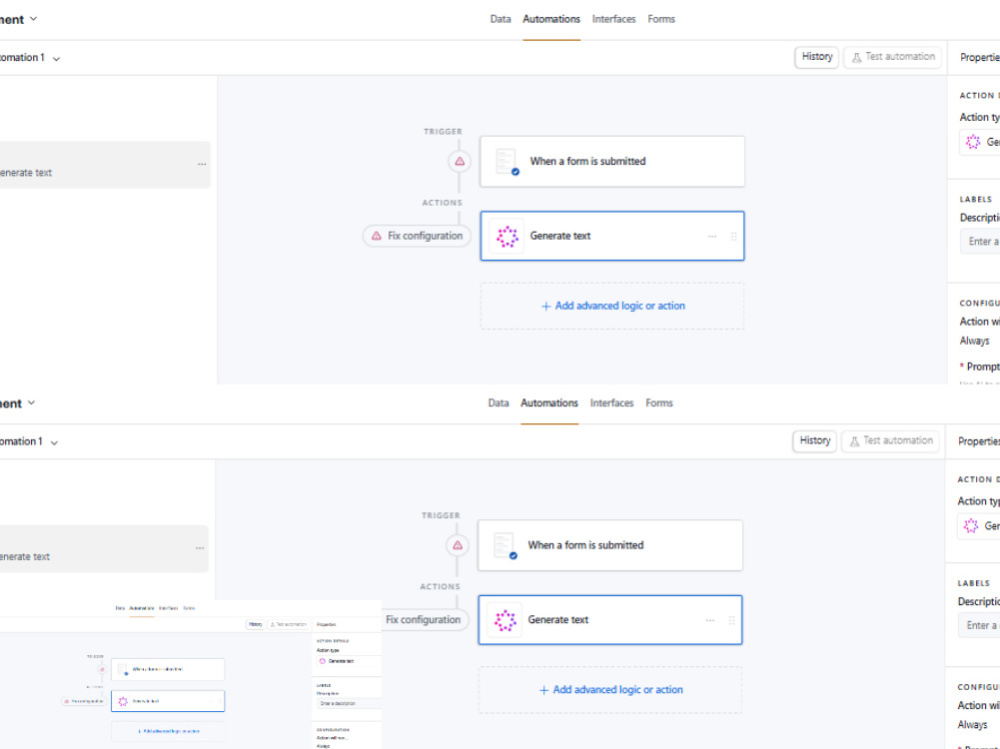
Task: Click the History button in the top copy
Action: (x=816, y=57)
